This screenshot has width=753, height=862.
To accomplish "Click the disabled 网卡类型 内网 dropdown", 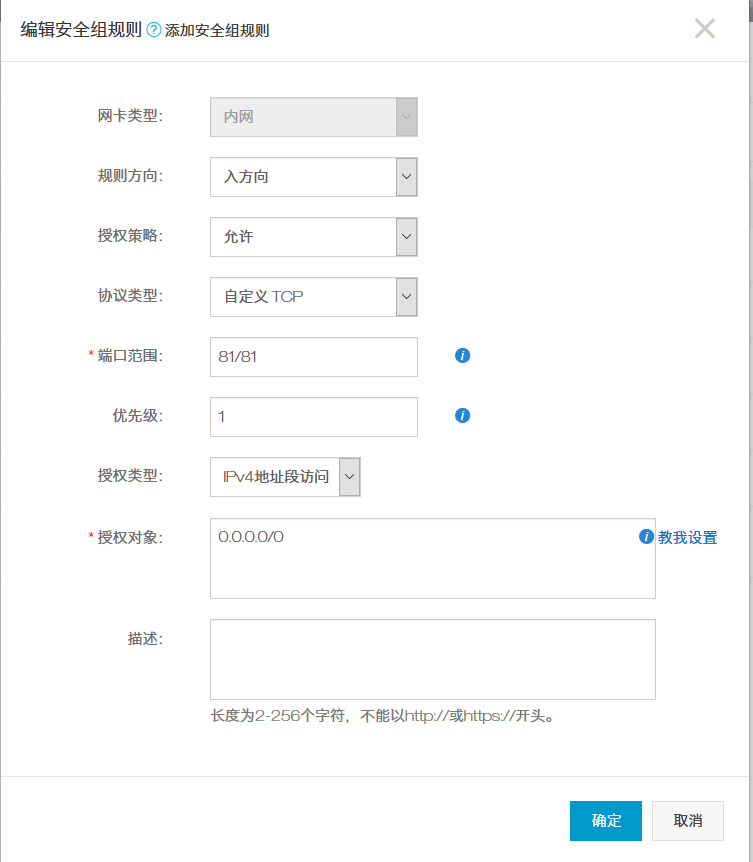I will (x=313, y=117).
